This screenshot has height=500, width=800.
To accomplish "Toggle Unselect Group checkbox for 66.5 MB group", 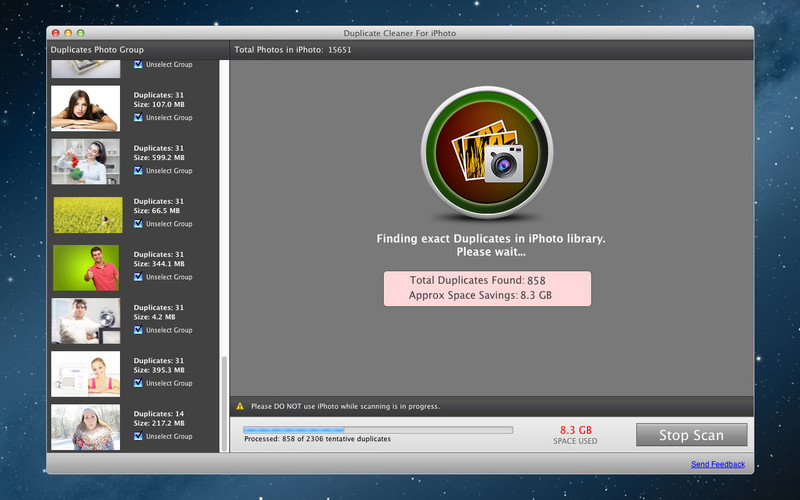I will pyautogui.click(x=138, y=224).
